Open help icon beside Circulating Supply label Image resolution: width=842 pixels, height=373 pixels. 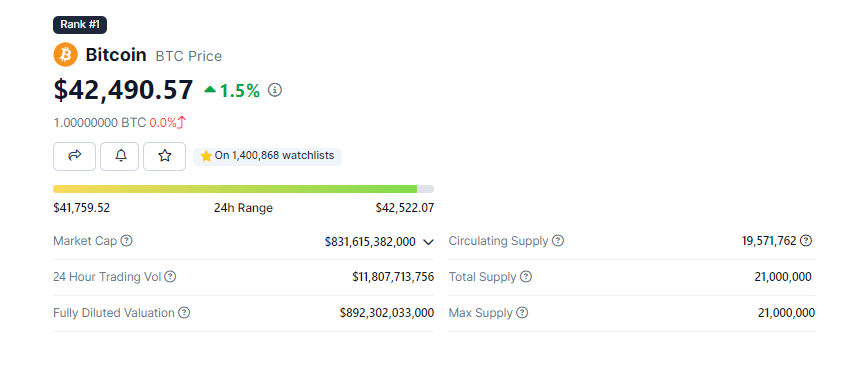(558, 241)
